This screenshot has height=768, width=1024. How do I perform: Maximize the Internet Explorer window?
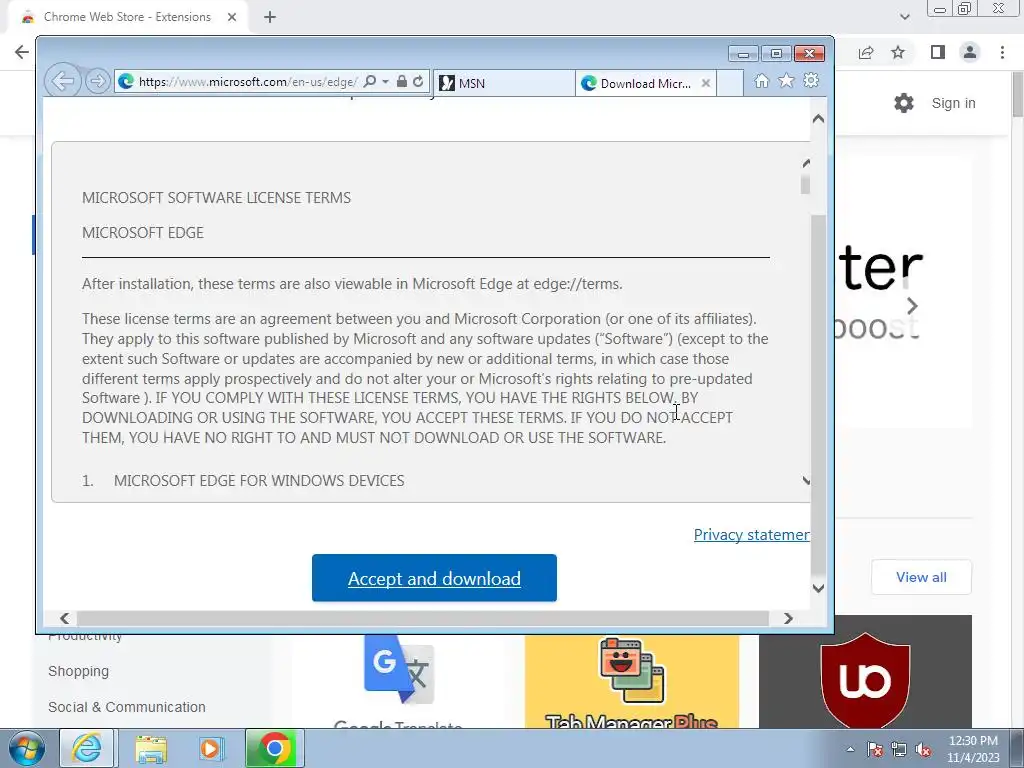click(x=776, y=54)
